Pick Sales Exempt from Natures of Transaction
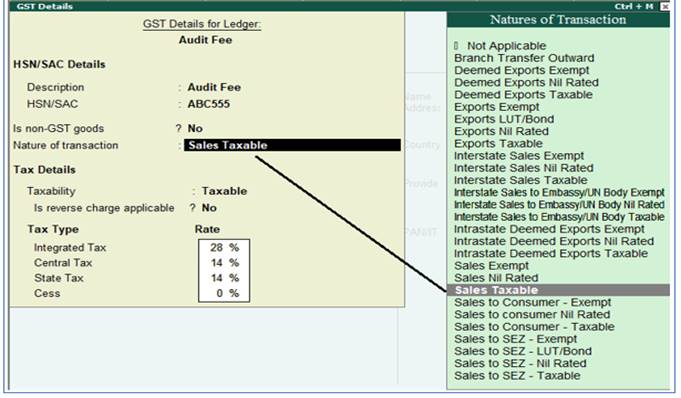The height and width of the screenshot is (398, 681). [x=492, y=265]
